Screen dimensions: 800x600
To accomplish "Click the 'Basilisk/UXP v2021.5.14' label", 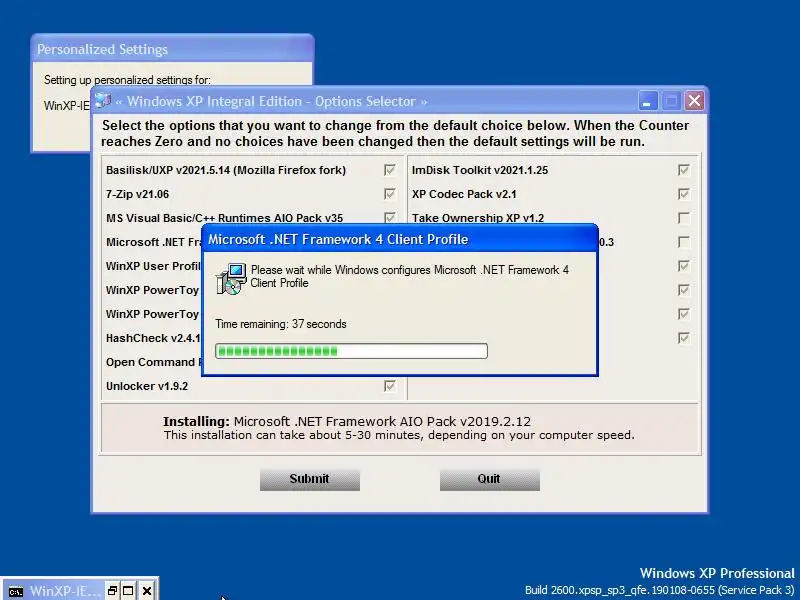I will click(226, 170).
